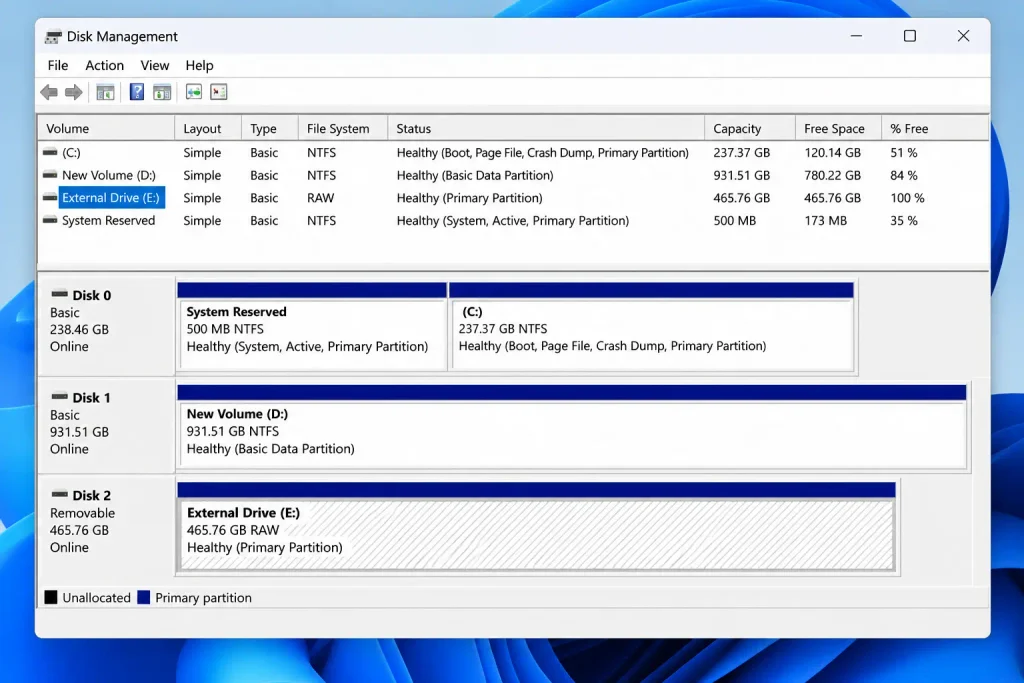Click the drive icon beside System Reserved row

(50, 220)
